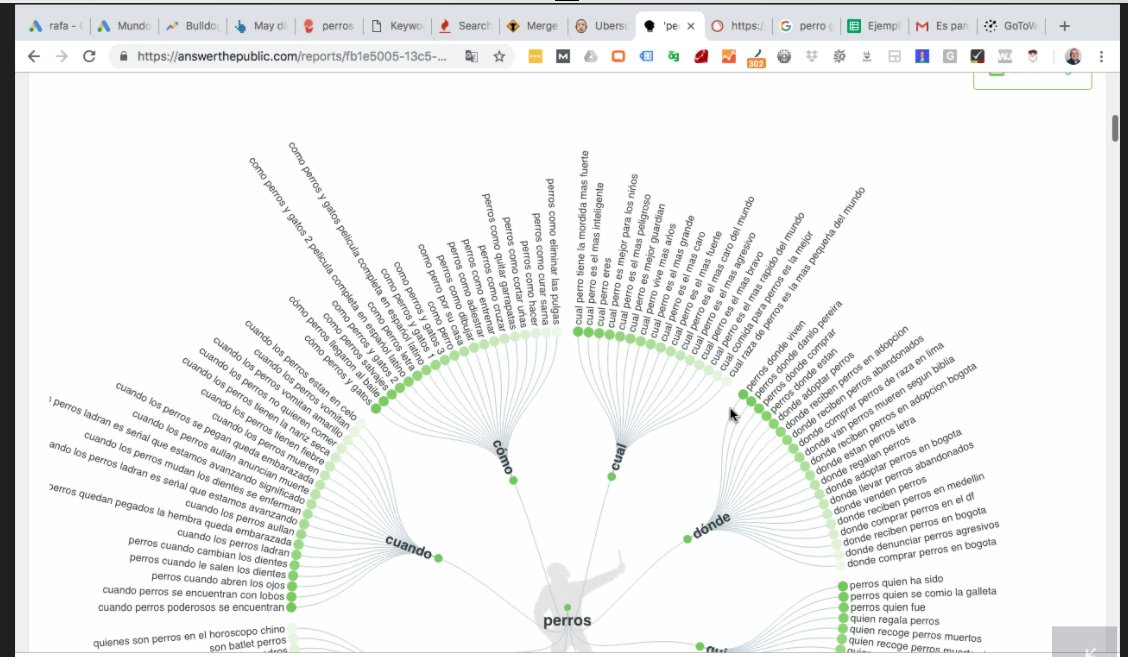Click the browser back arrow
The image size is (1128, 657).
[36, 58]
